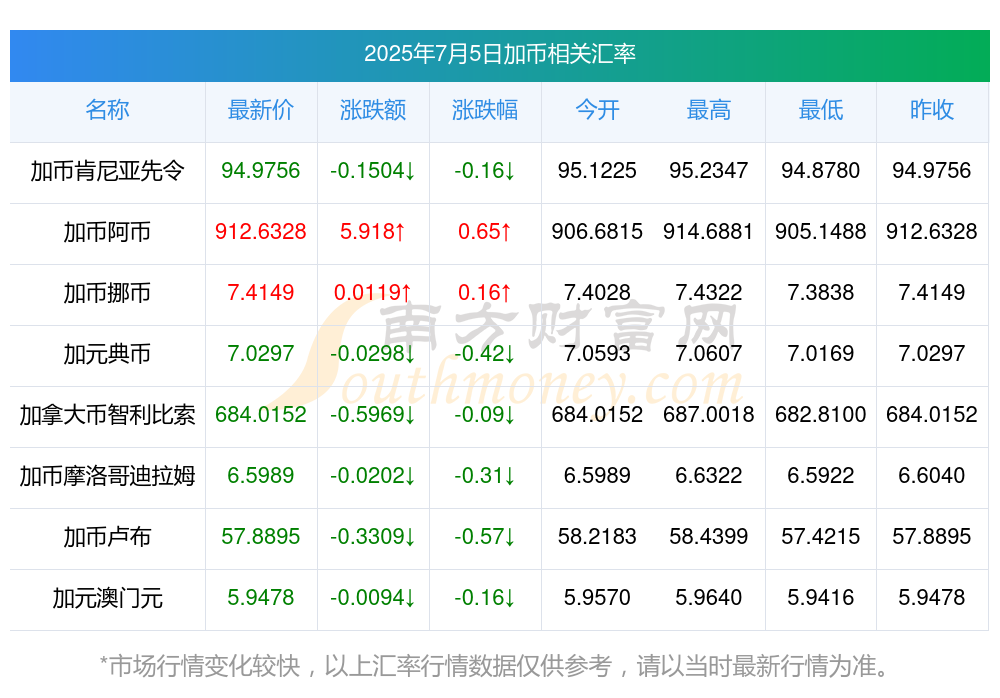
Task: Click the change value -0.5969↓
Action: (372, 414)
